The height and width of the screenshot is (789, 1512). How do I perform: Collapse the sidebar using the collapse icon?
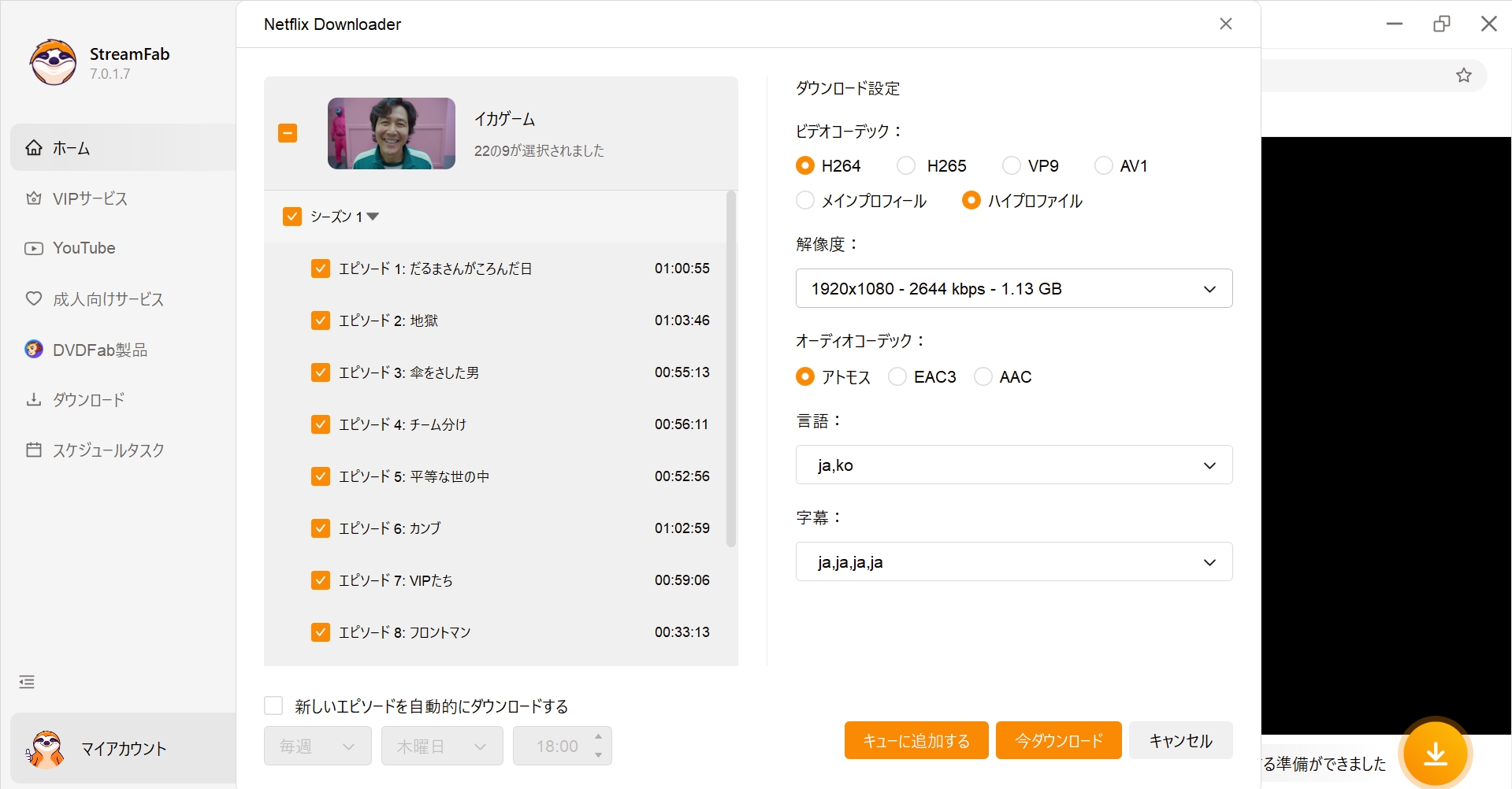[26, 681]
